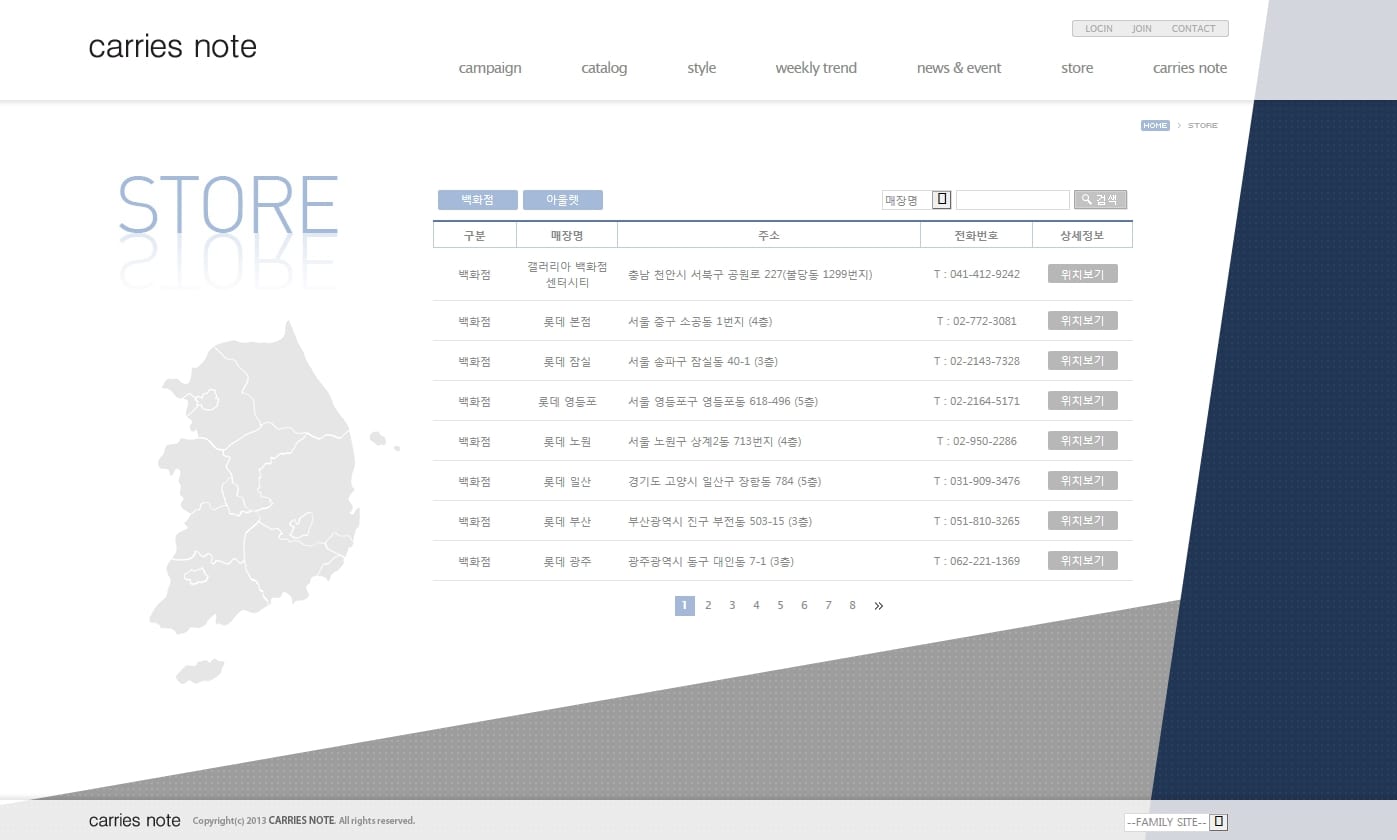Click the LOGIN link
This screenshot has height=840, width=1397.
(x=1099, y=29)
